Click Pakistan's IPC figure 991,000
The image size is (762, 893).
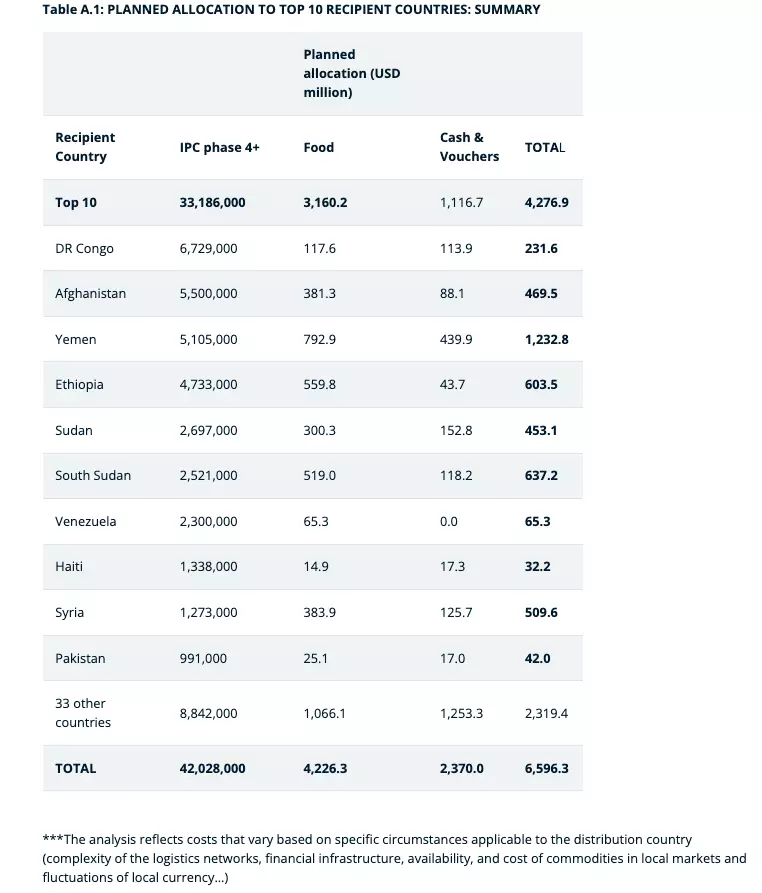coord(203,658)
